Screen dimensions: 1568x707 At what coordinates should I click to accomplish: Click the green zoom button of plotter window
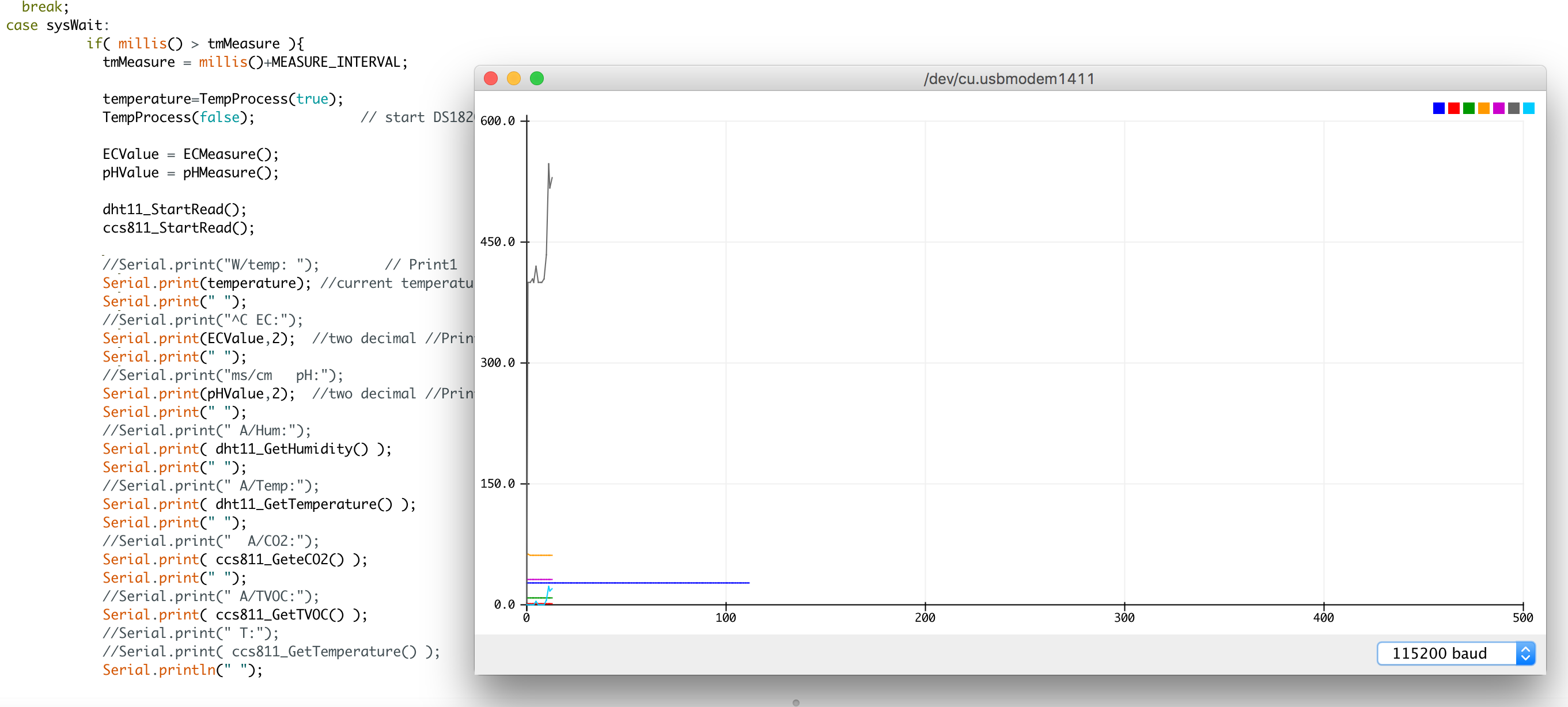[x=537, y=78]
